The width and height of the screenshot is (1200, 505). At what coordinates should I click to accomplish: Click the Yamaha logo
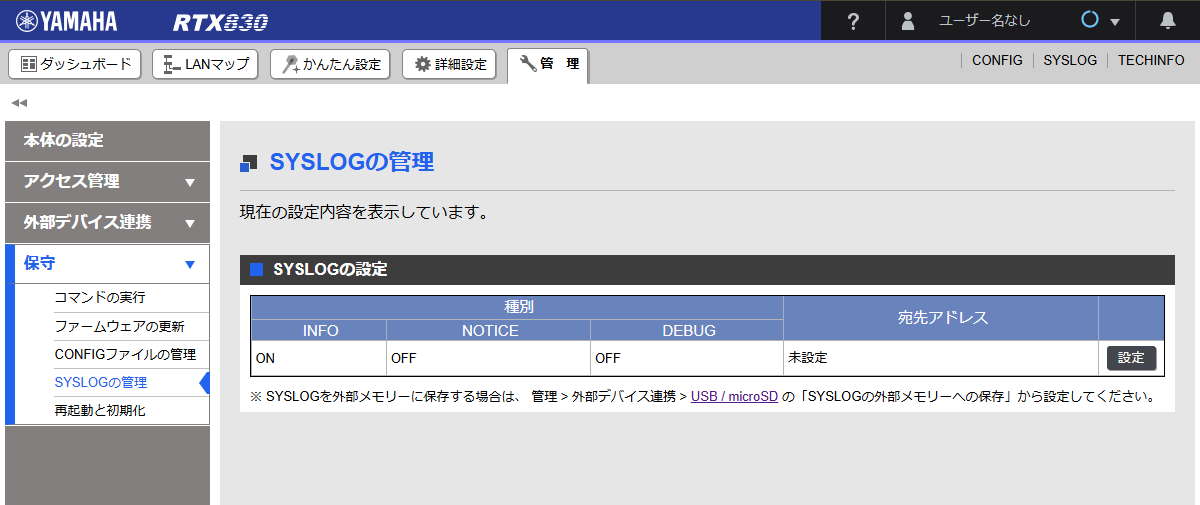66,21
